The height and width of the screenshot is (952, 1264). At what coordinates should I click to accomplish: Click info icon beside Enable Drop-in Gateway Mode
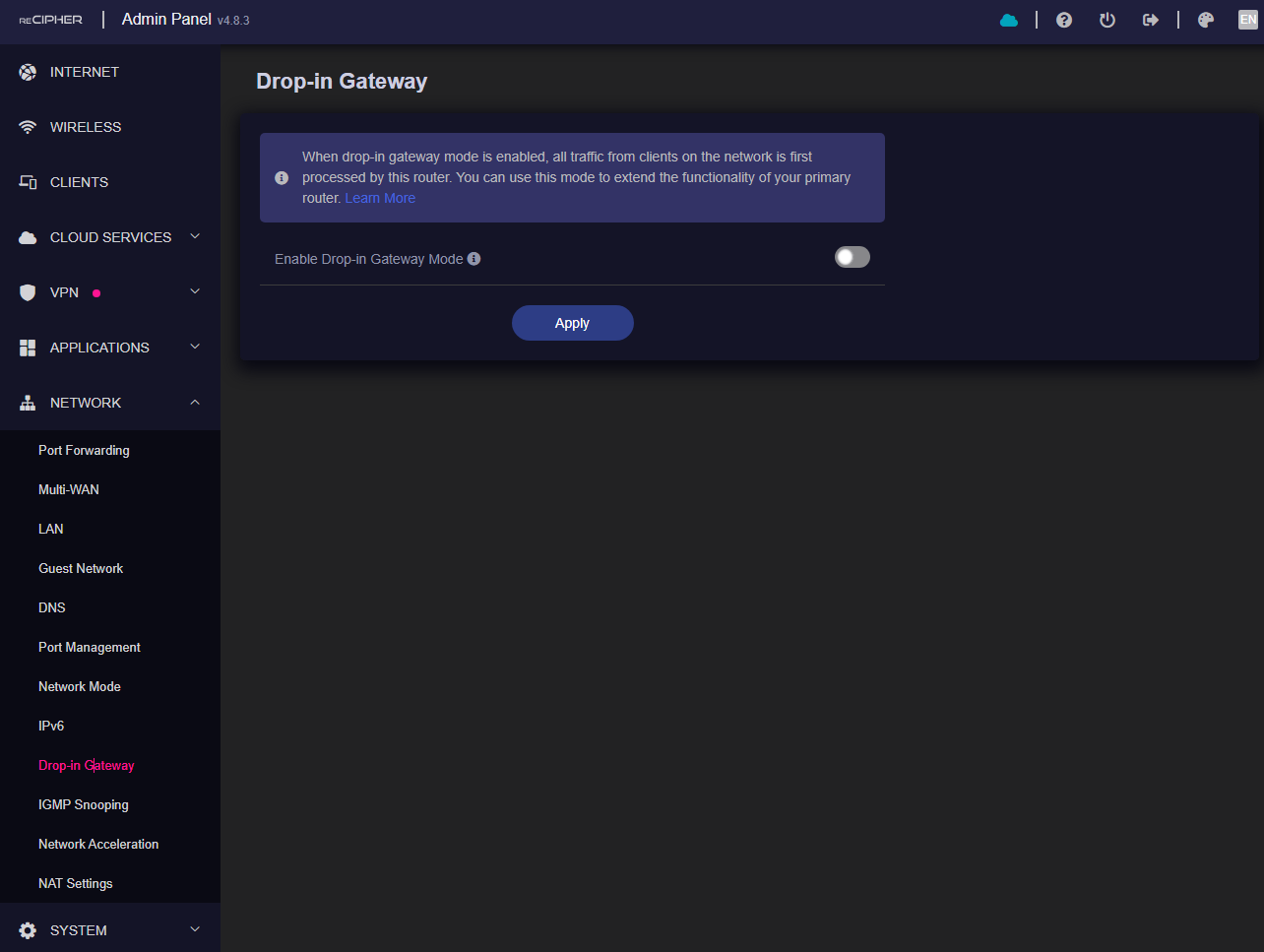coord(474,259)
